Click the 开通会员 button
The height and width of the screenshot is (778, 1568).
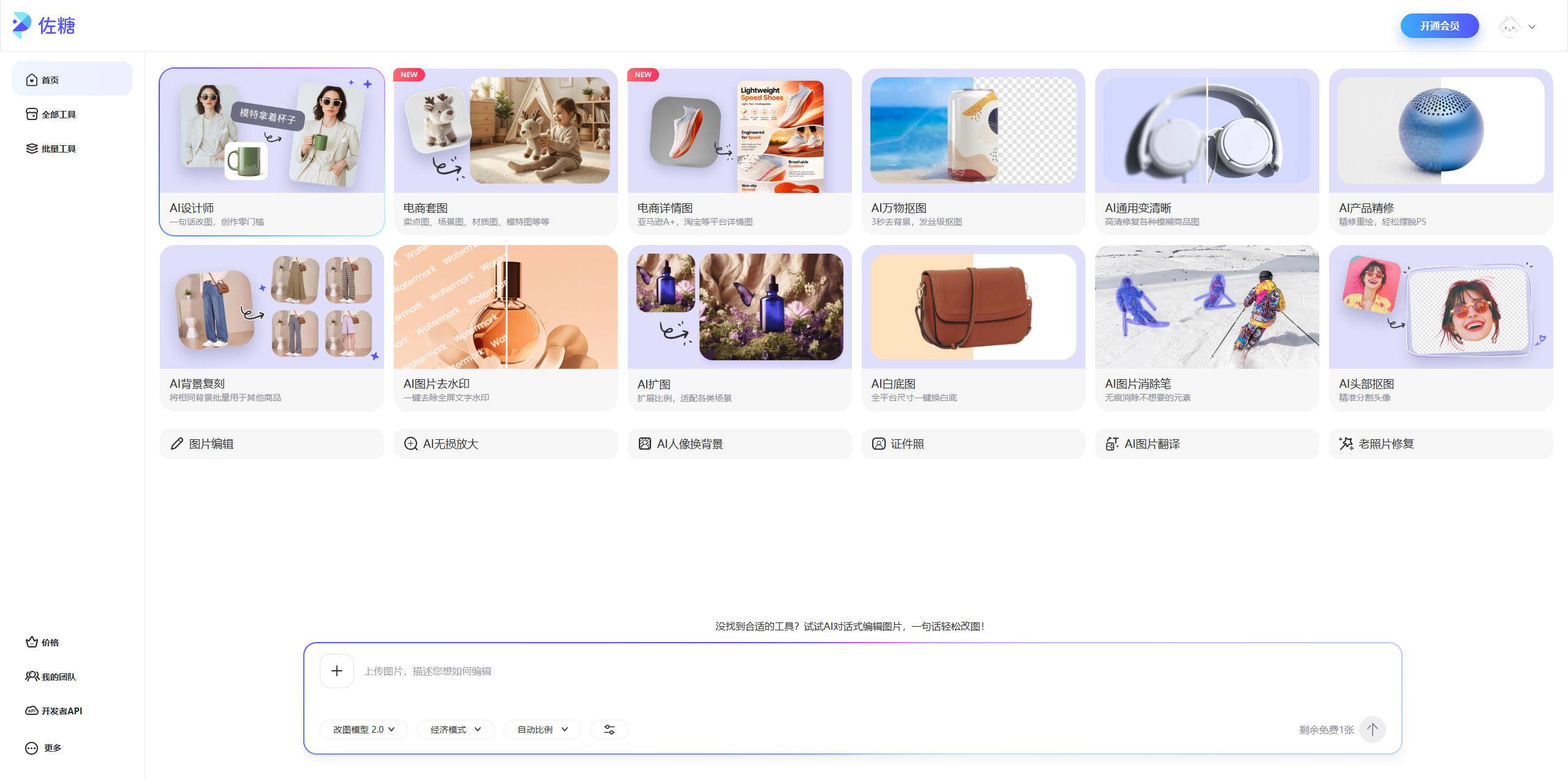[x=1440, y=26]
